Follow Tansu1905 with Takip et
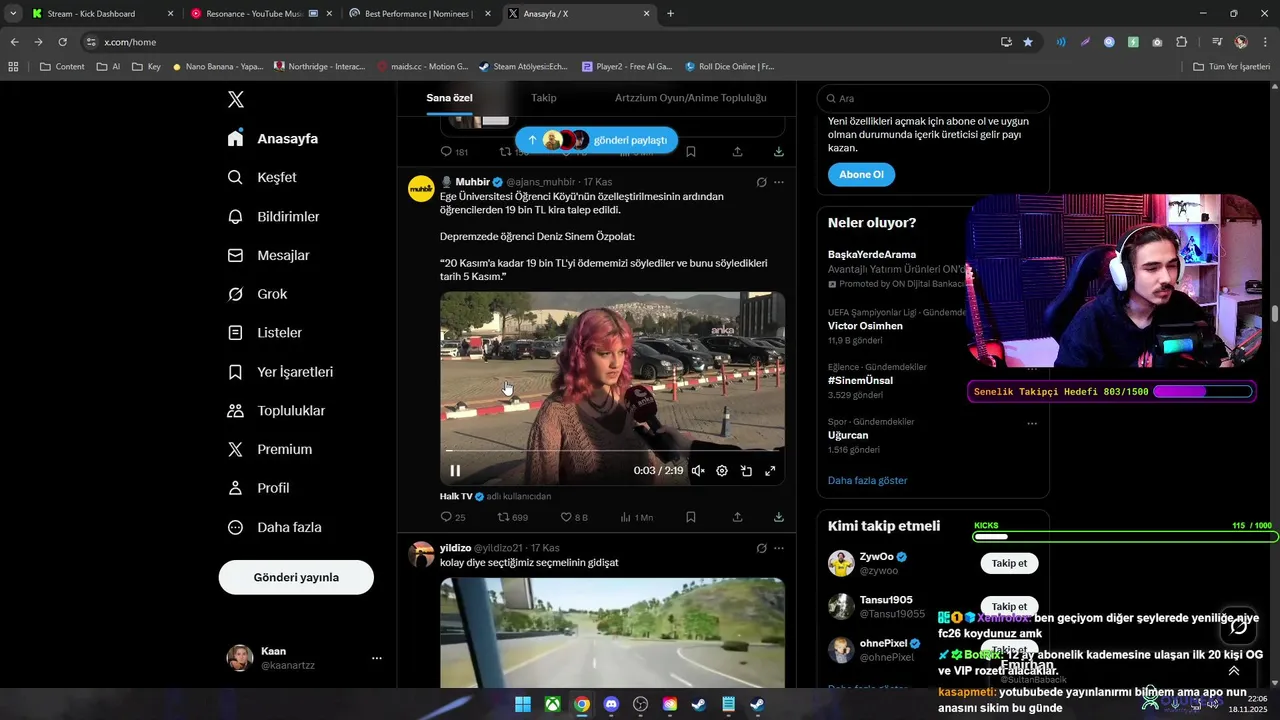Screen dimensions: 1280x720 (1009, 606)
